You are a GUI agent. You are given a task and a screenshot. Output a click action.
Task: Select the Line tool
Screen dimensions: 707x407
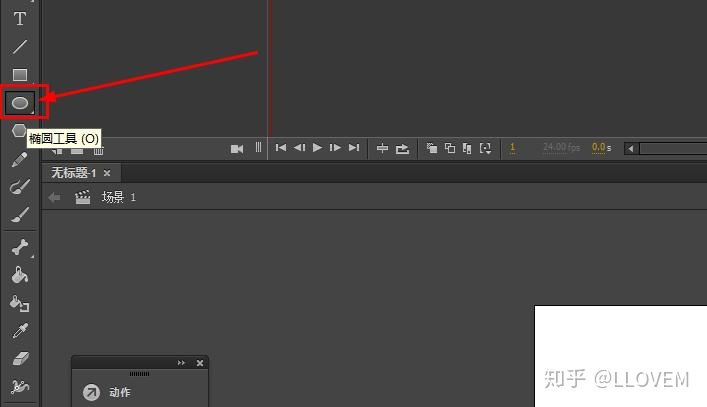click(20, 46)
